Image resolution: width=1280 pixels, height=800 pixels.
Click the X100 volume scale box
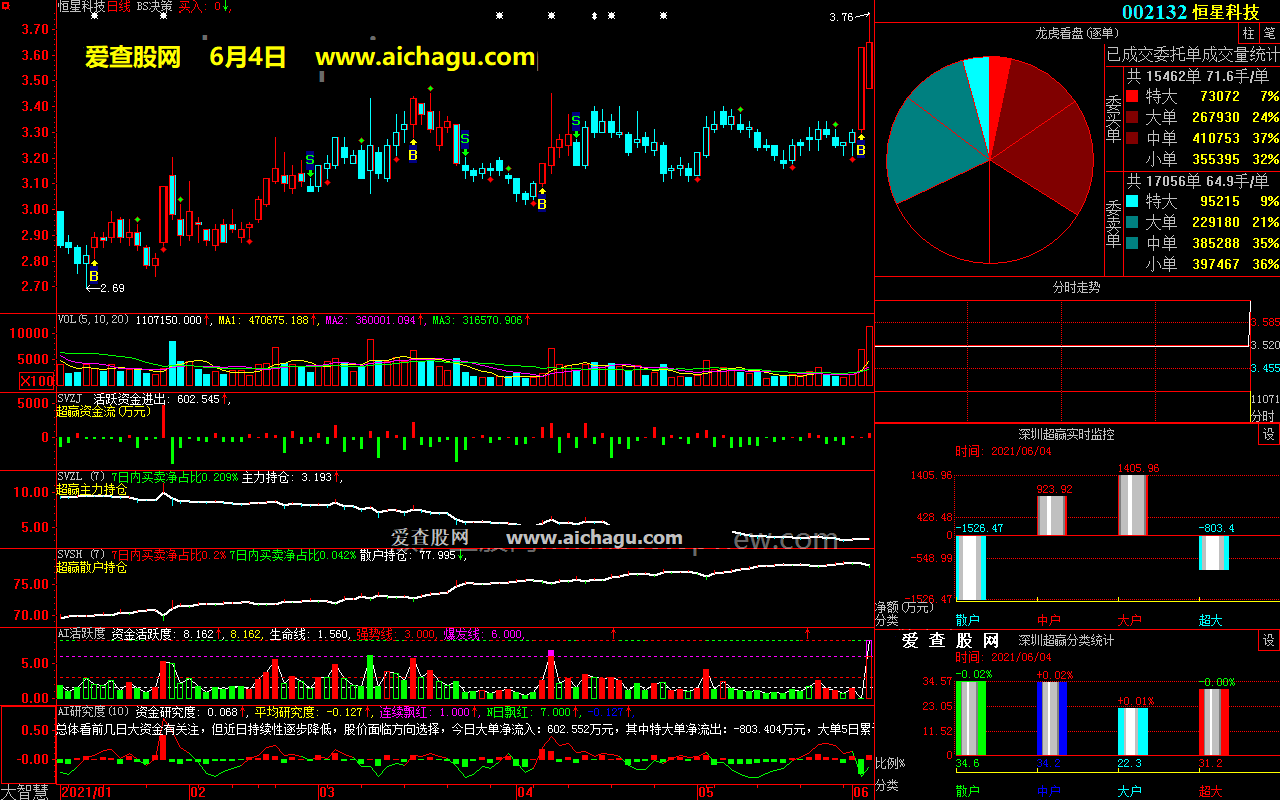click(x=38, y=381)
